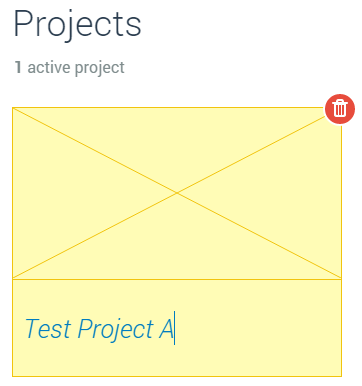
Task: Focus the italic blue project title text
Action: coord(99,329)
